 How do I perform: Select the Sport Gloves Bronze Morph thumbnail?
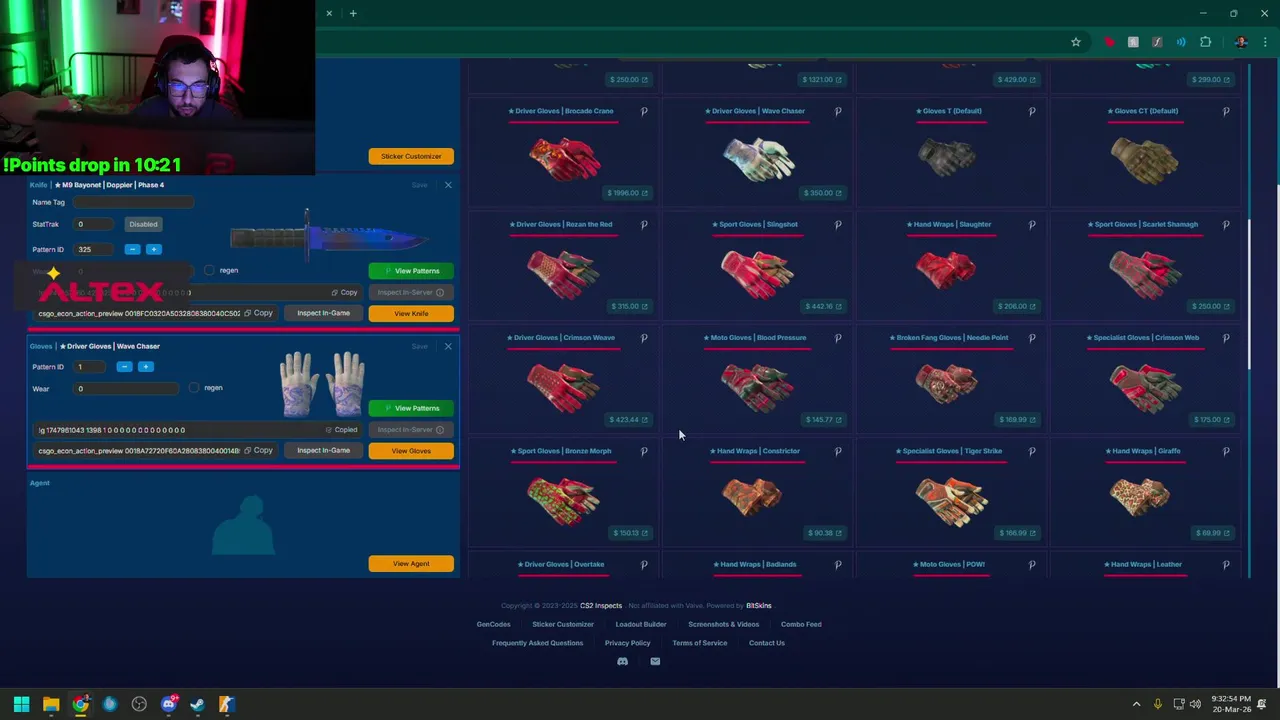pyautogui.click(x=563, y=498)
